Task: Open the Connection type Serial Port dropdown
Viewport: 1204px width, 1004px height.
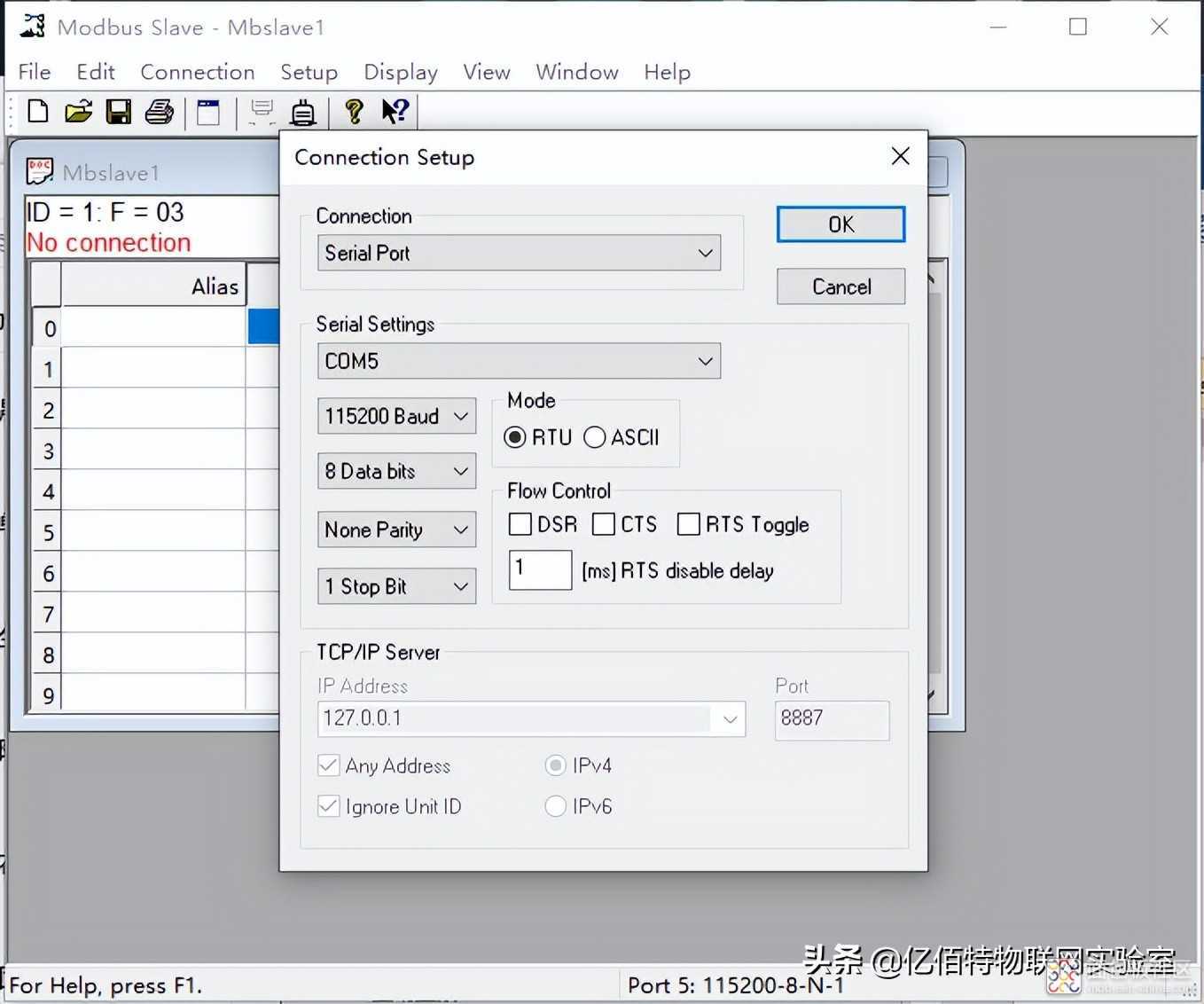Action: coord(519,253)
